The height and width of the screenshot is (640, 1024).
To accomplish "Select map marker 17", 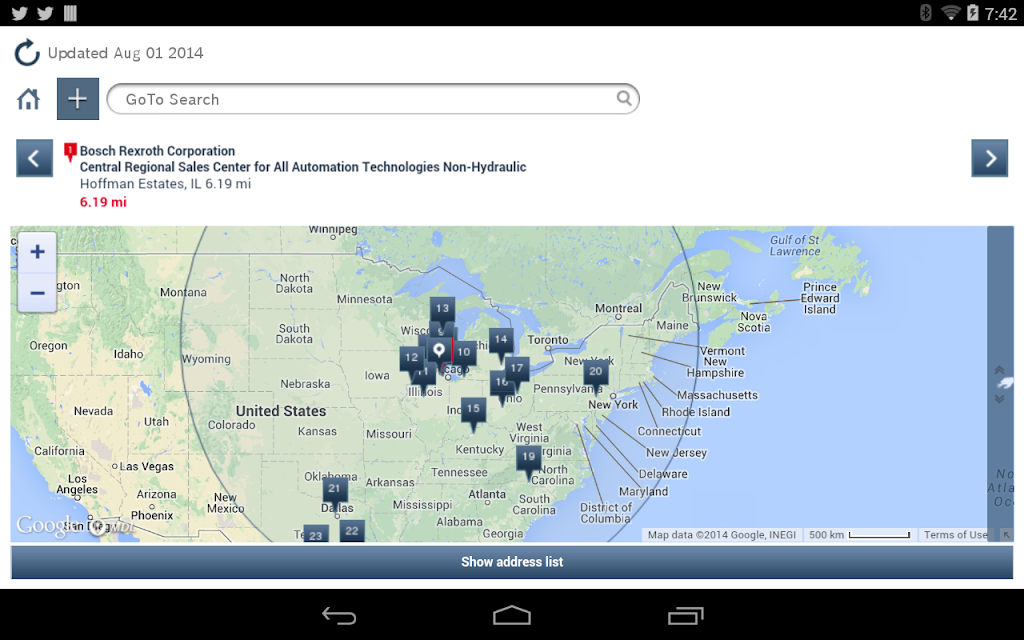I will pyautogui.click(x=517, y=370).
